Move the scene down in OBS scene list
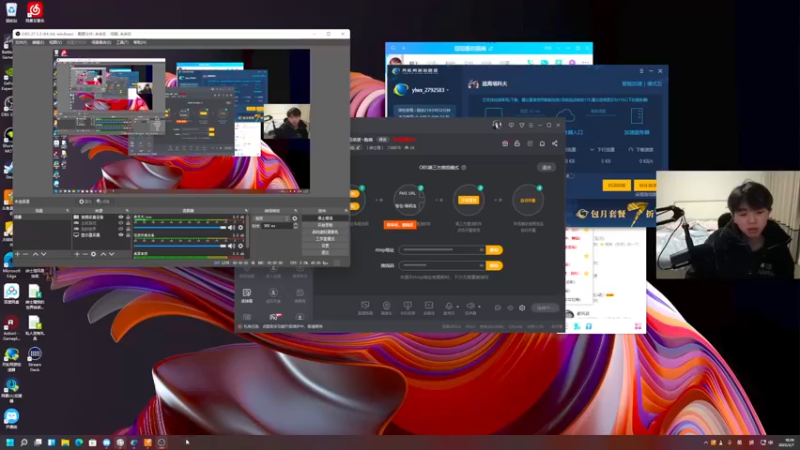The height and width of the screenshot is (450, 800). click(43, 254)
